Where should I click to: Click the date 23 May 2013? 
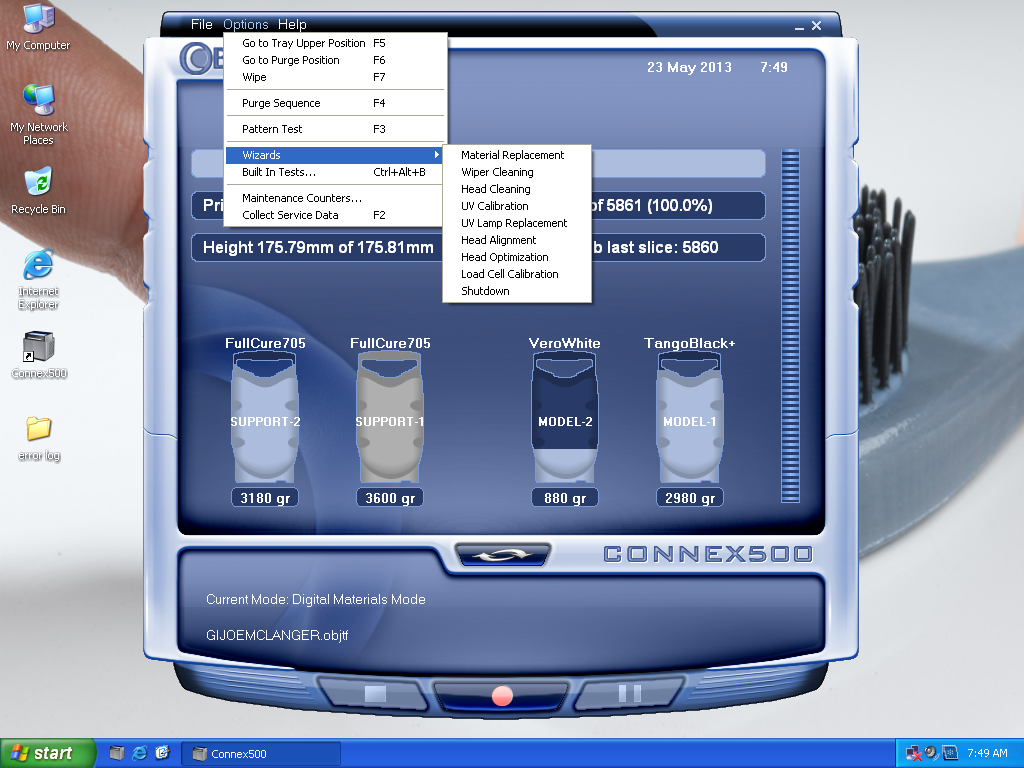[689, 67]
